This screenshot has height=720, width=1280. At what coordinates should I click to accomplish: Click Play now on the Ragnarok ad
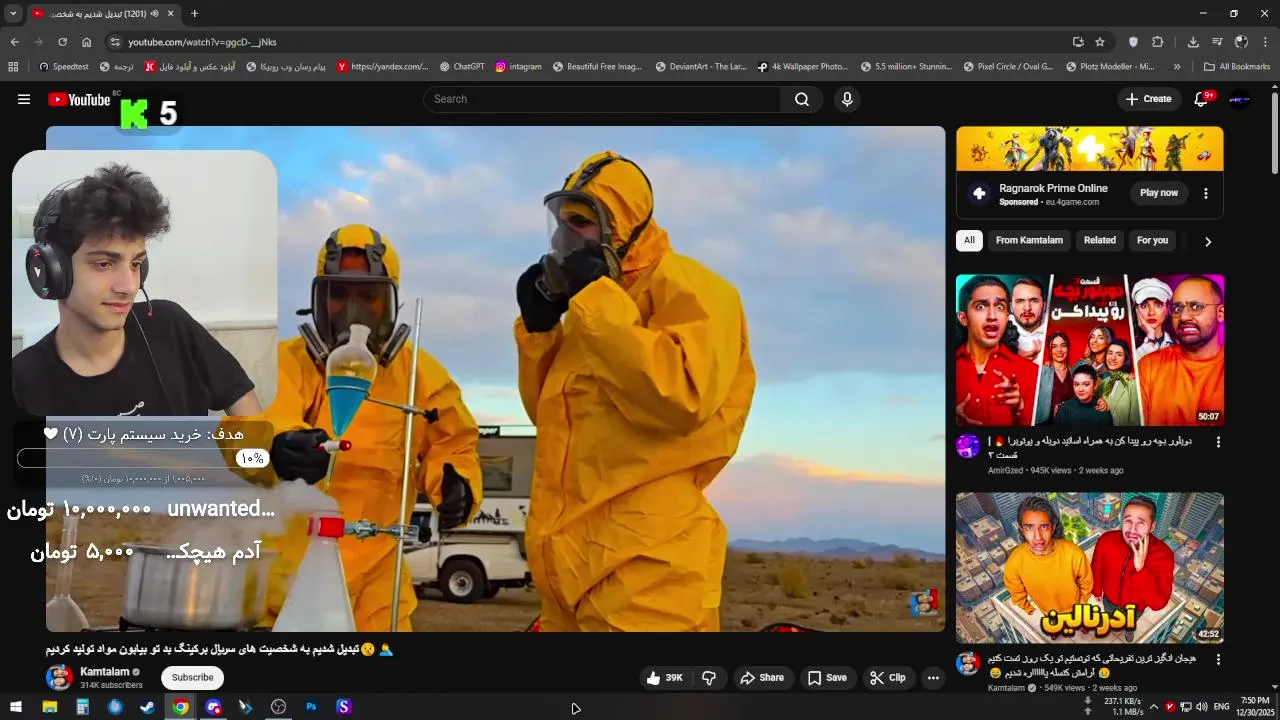[x=1159, y=193]
